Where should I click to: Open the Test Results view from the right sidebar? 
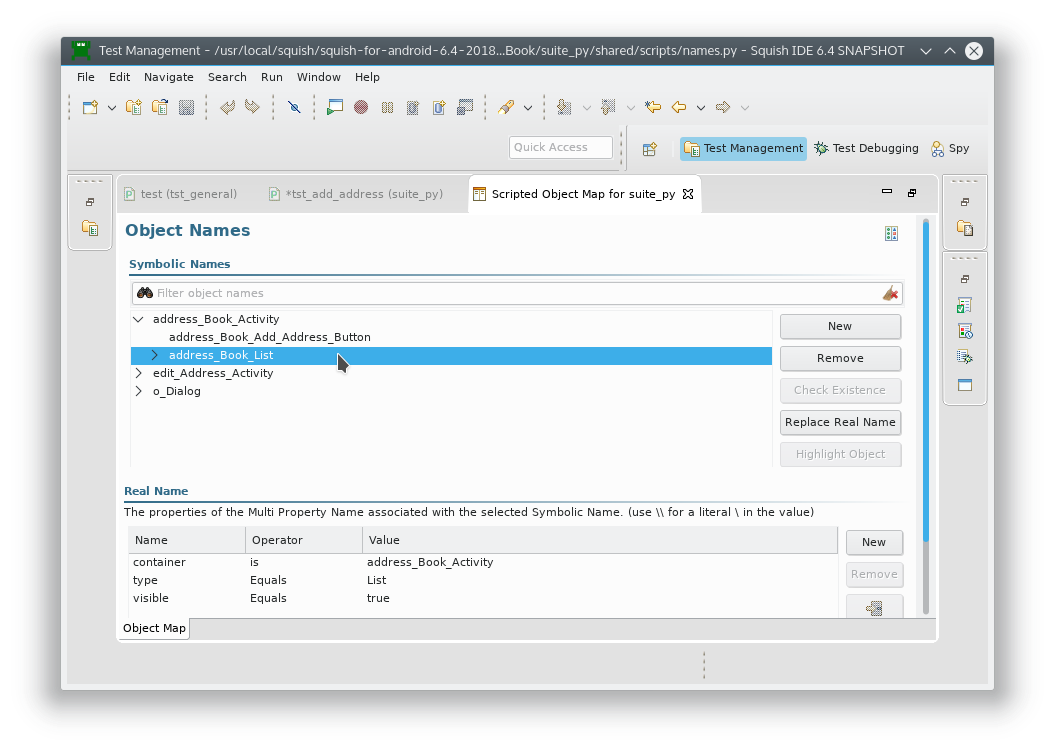pos(965,305)
